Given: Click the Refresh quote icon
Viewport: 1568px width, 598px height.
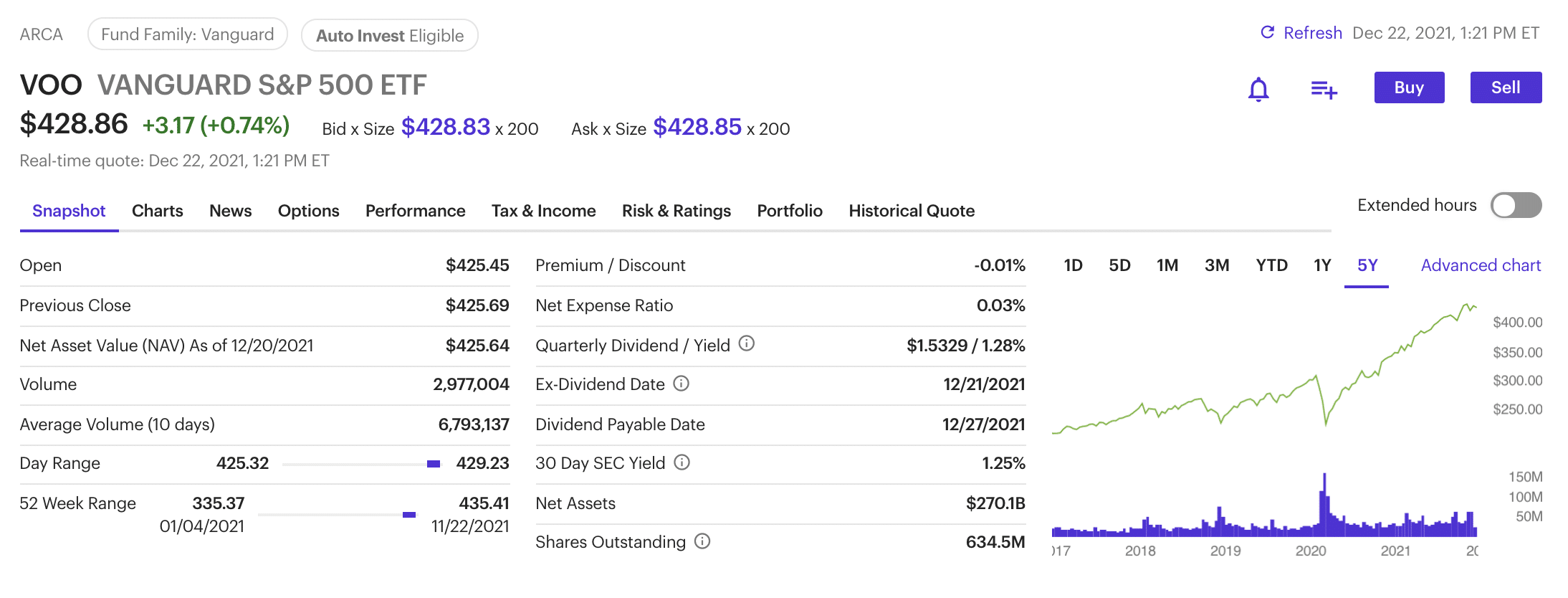Looking at the screenshot, I should coord(1267,33).
